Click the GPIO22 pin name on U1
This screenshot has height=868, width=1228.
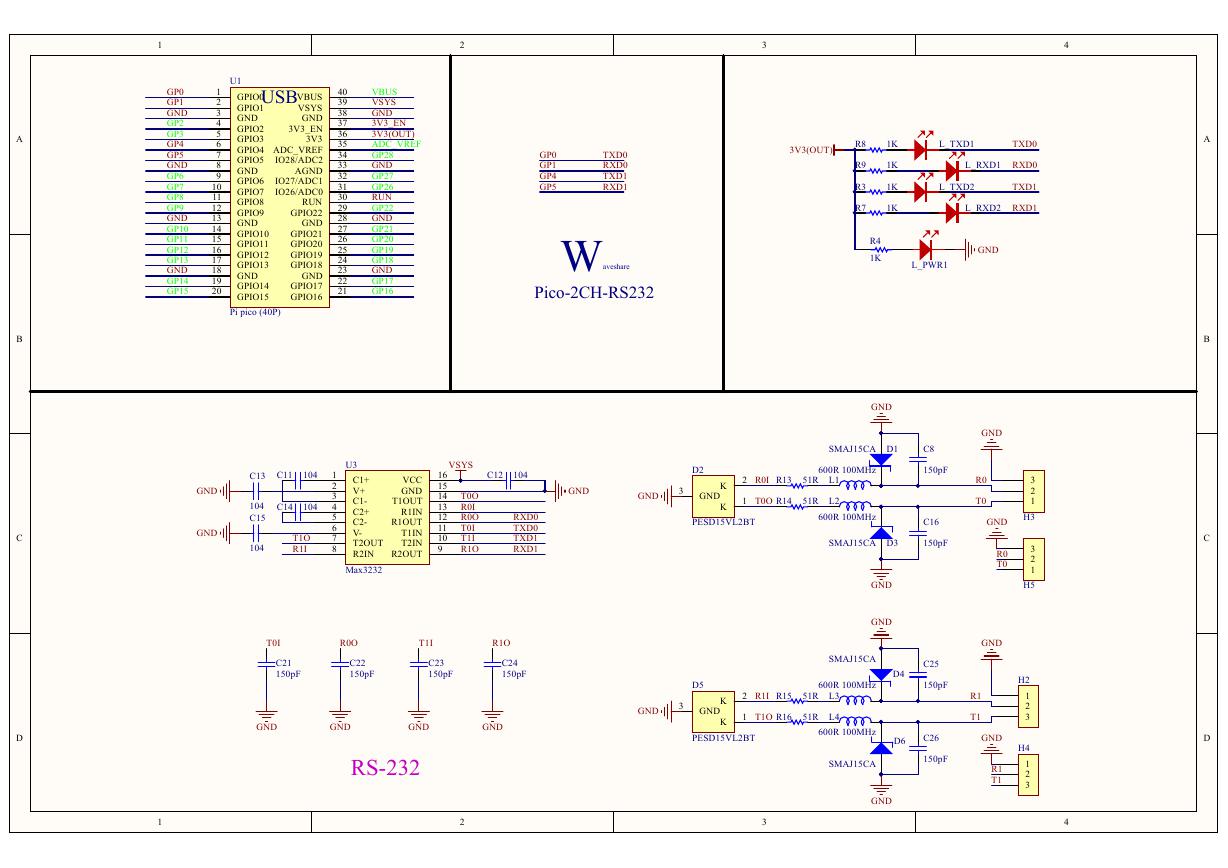306,213
